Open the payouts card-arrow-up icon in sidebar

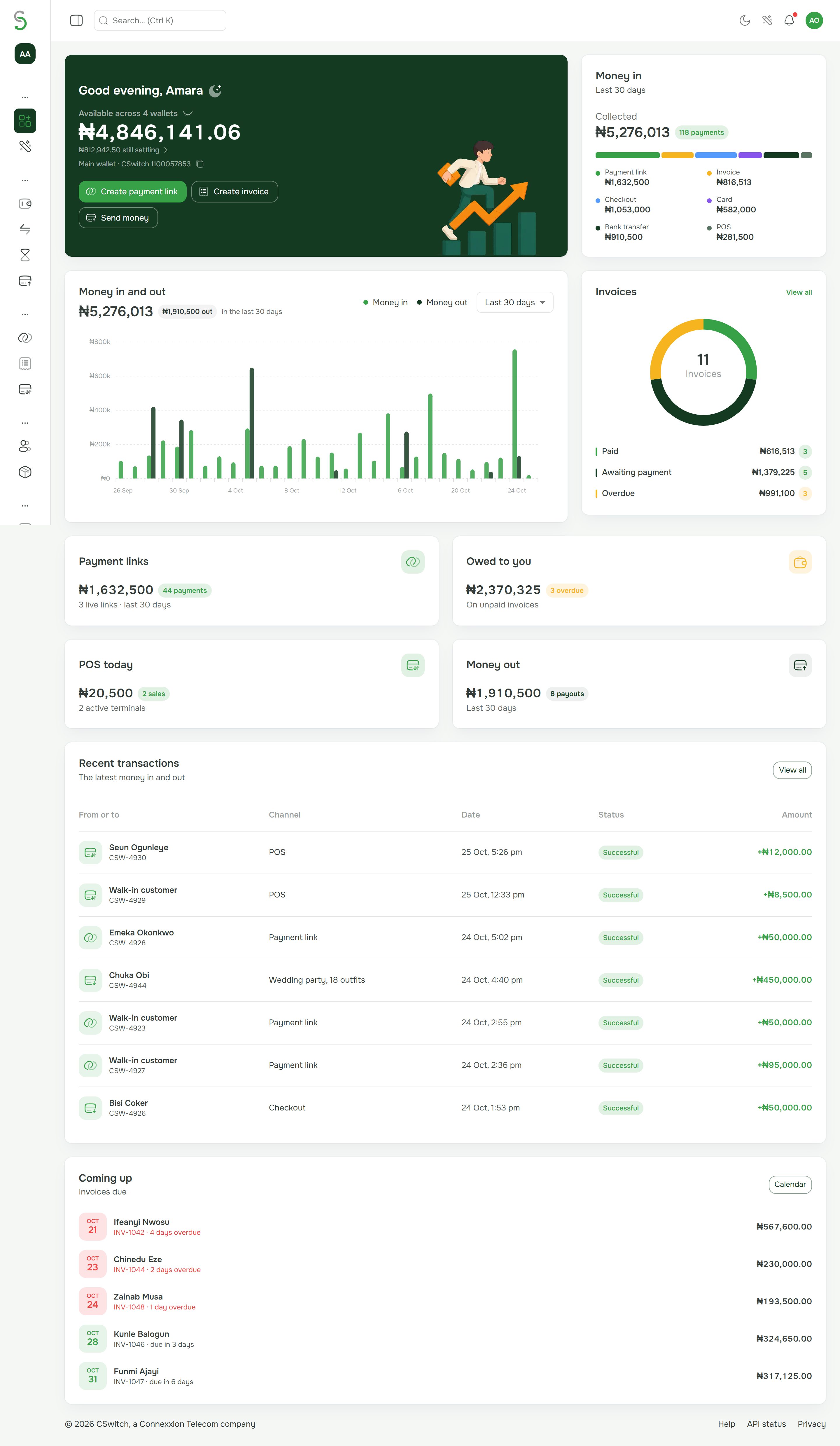(25, 281)
